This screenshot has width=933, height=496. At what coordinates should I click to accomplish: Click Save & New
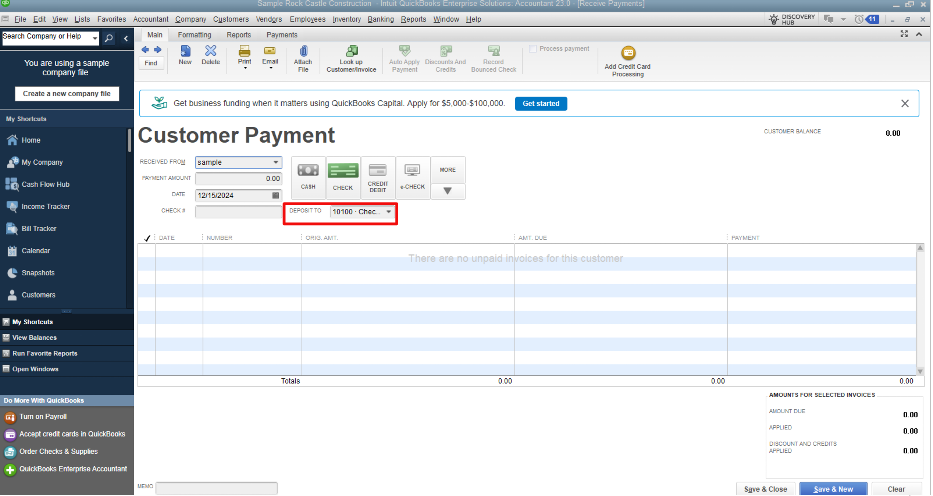pyautogui.click(x=833, y=489)
